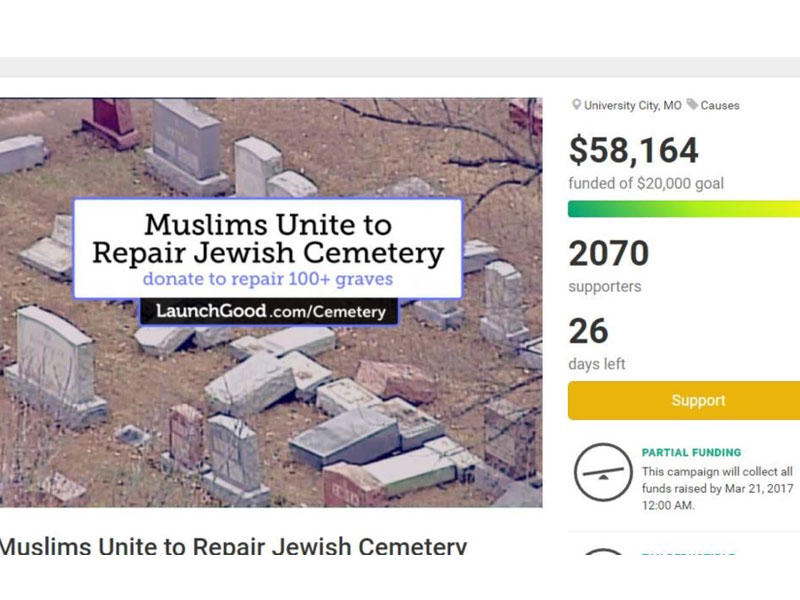The height and width of the screenshot is (600, 800).
Task: Click the $58,164 raised amount
Action: [633, 150]
